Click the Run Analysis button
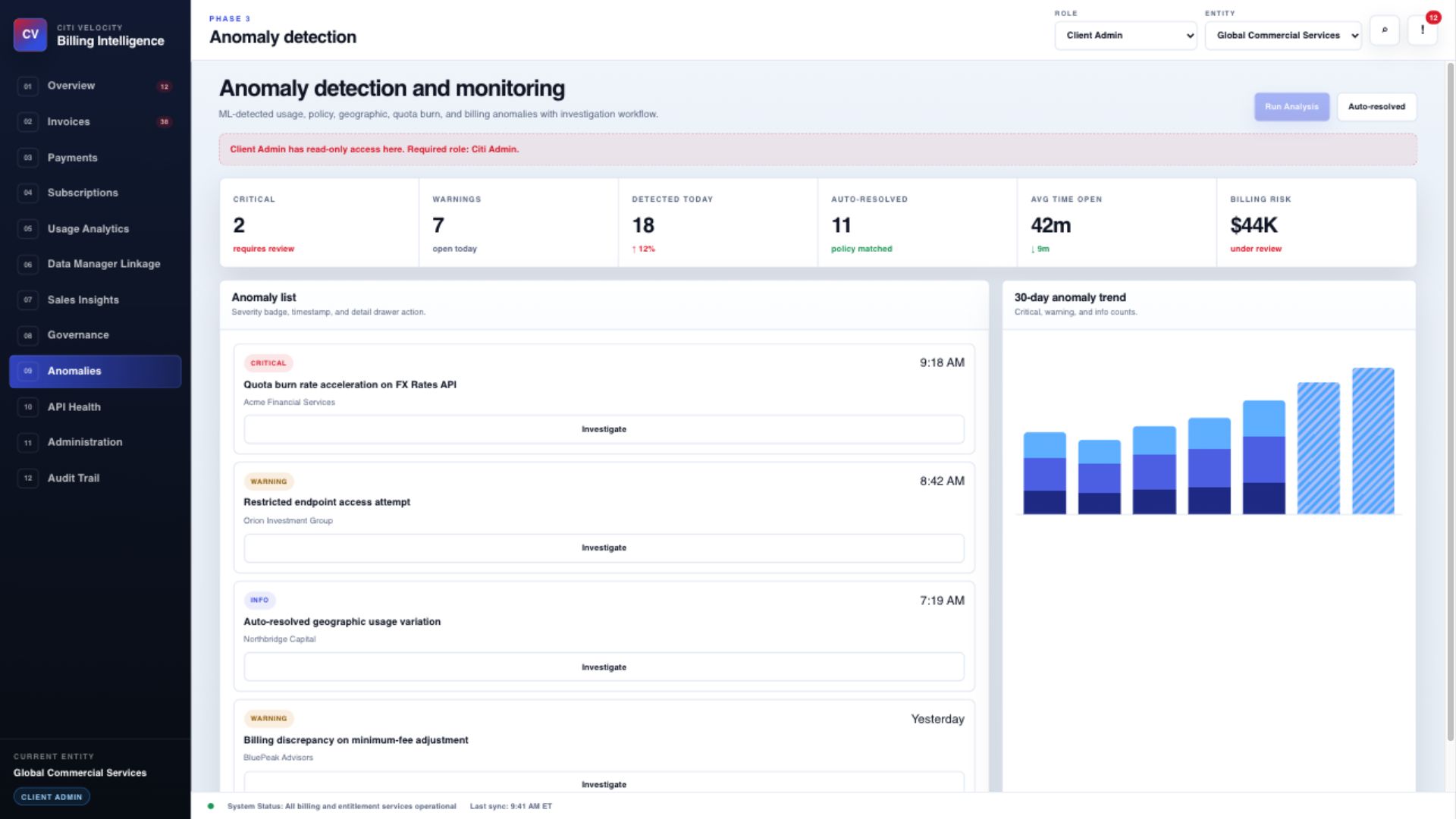This screenshot has height=819, width=1456. pyautogui.click(x=1291, y=107)
